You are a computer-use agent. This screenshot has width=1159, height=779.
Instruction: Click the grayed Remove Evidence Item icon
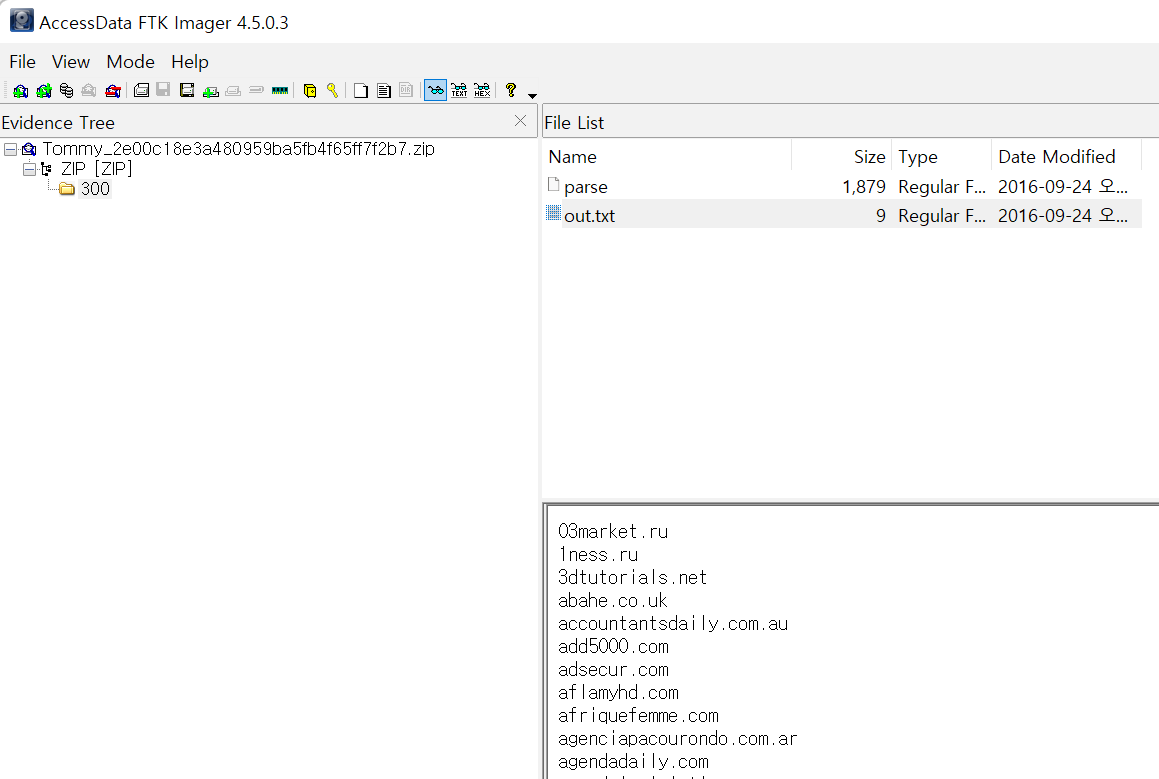point(89,90)
